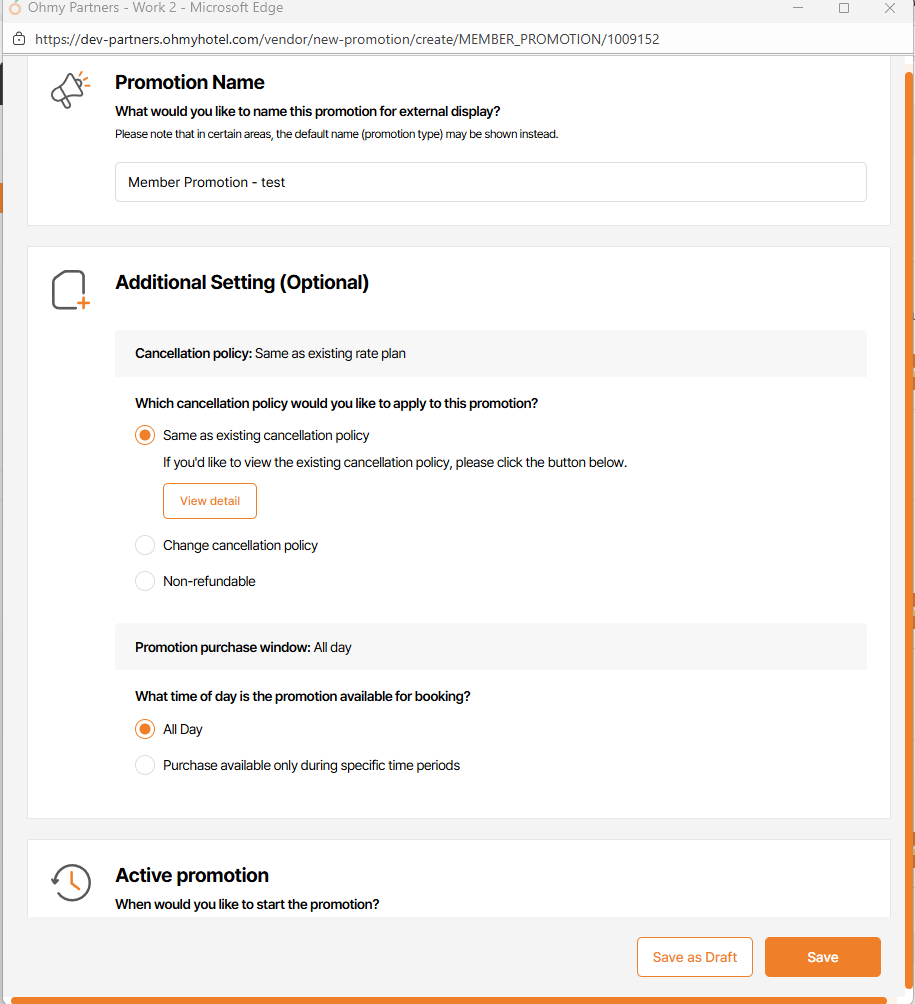Screen dimensions: 915x1004
Task: Click the Cancellation policy summary bar
Action: [490, 353]
